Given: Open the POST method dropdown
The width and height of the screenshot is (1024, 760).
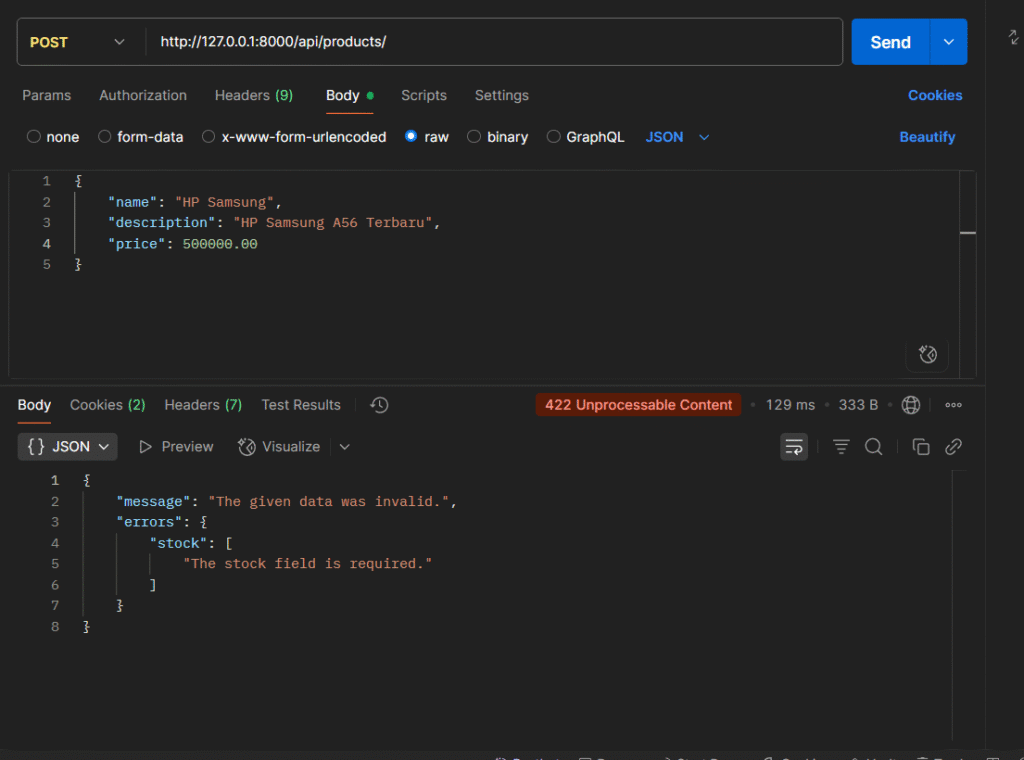Looking at the screenshot, I should tap(78, 42).
